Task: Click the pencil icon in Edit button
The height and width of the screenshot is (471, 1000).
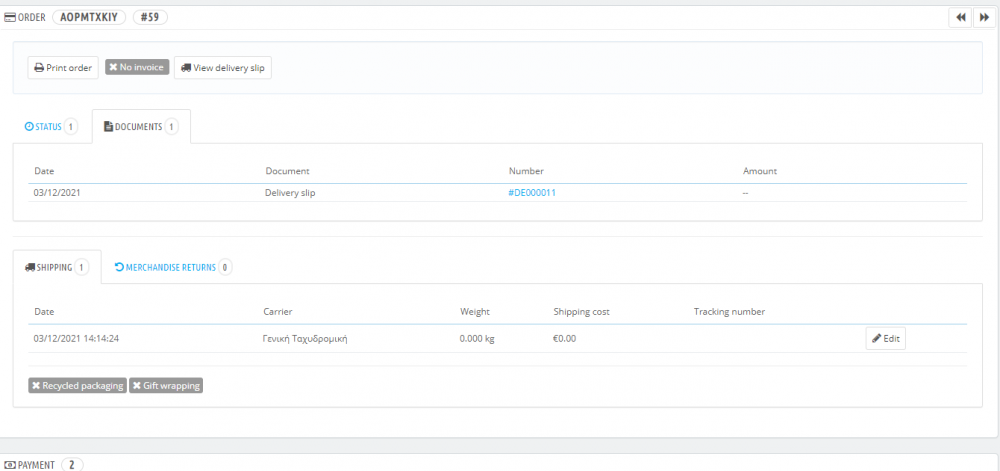Action: pos(876,338)
